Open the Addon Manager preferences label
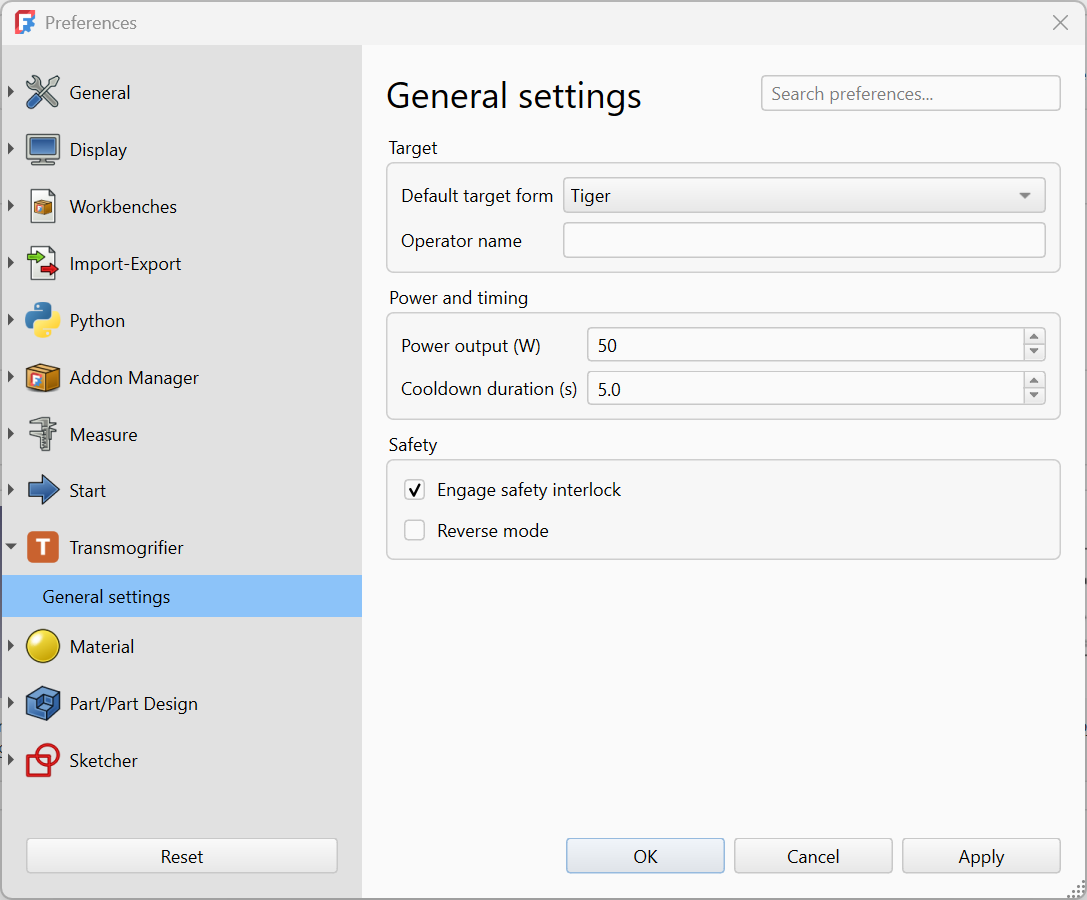The height and width of the screenshot is (900, 1087). tap(134, 378)
